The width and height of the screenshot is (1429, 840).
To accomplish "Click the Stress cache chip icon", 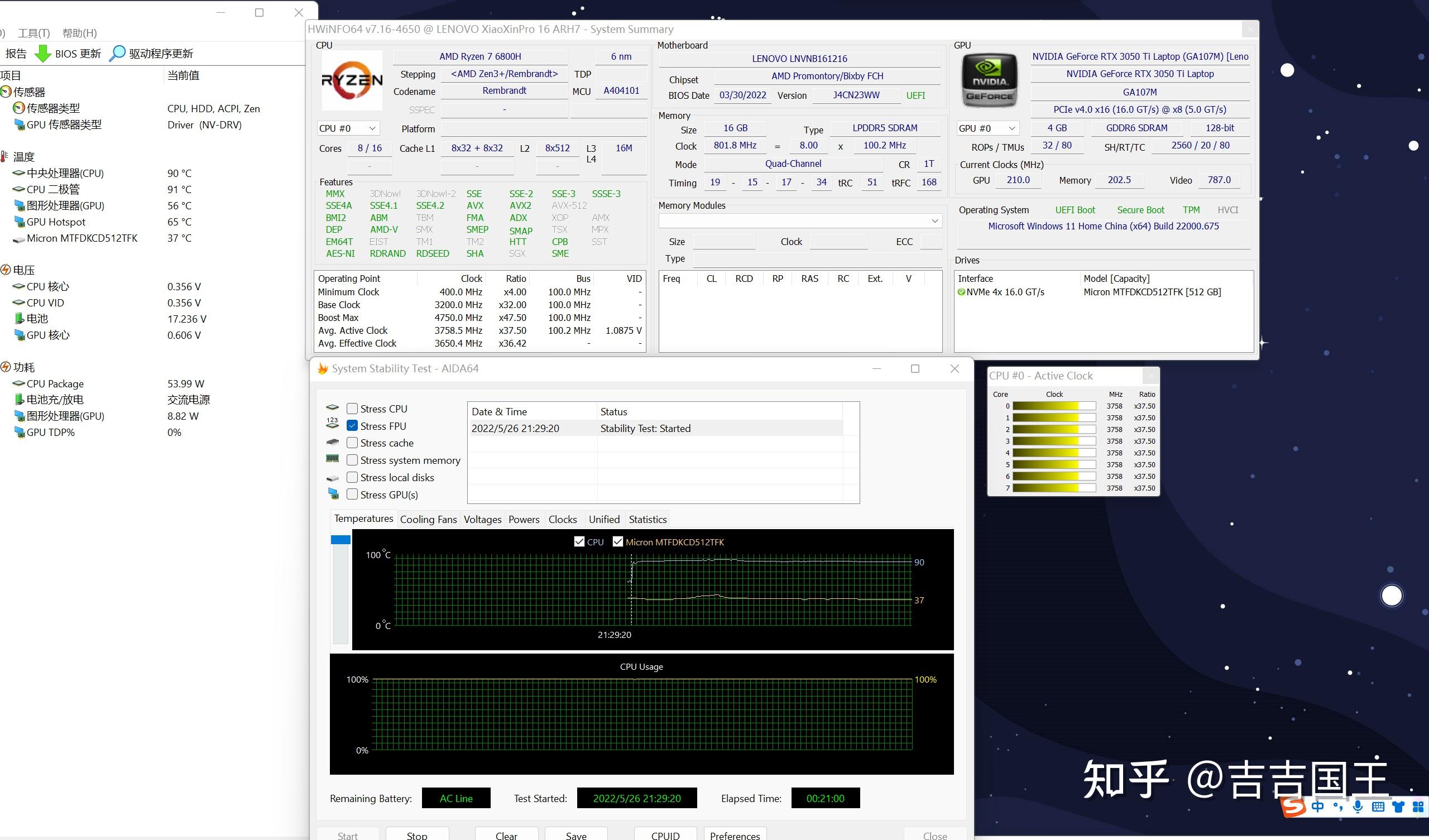I will tap(332, 443).
